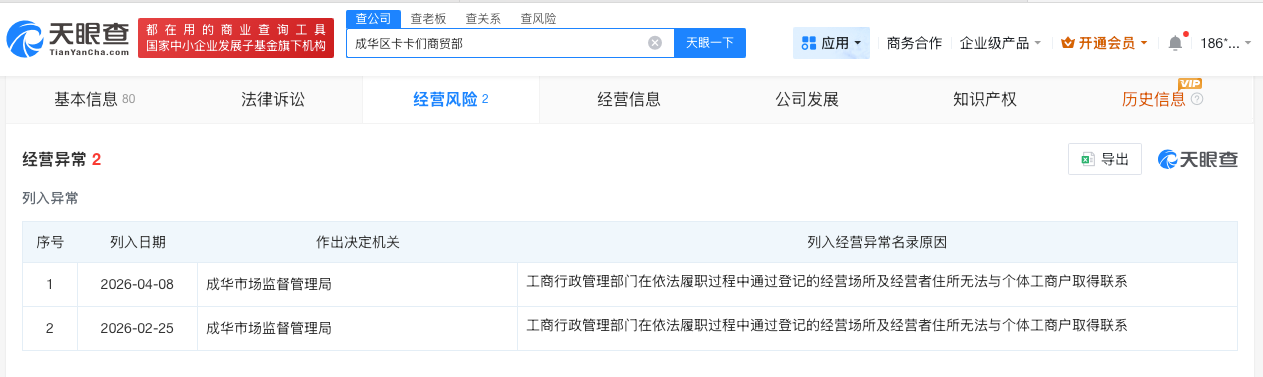This screenshot has height=377, width=1263.
Task: Switch to the 基本信息 tab
Action: coord(95,99)
